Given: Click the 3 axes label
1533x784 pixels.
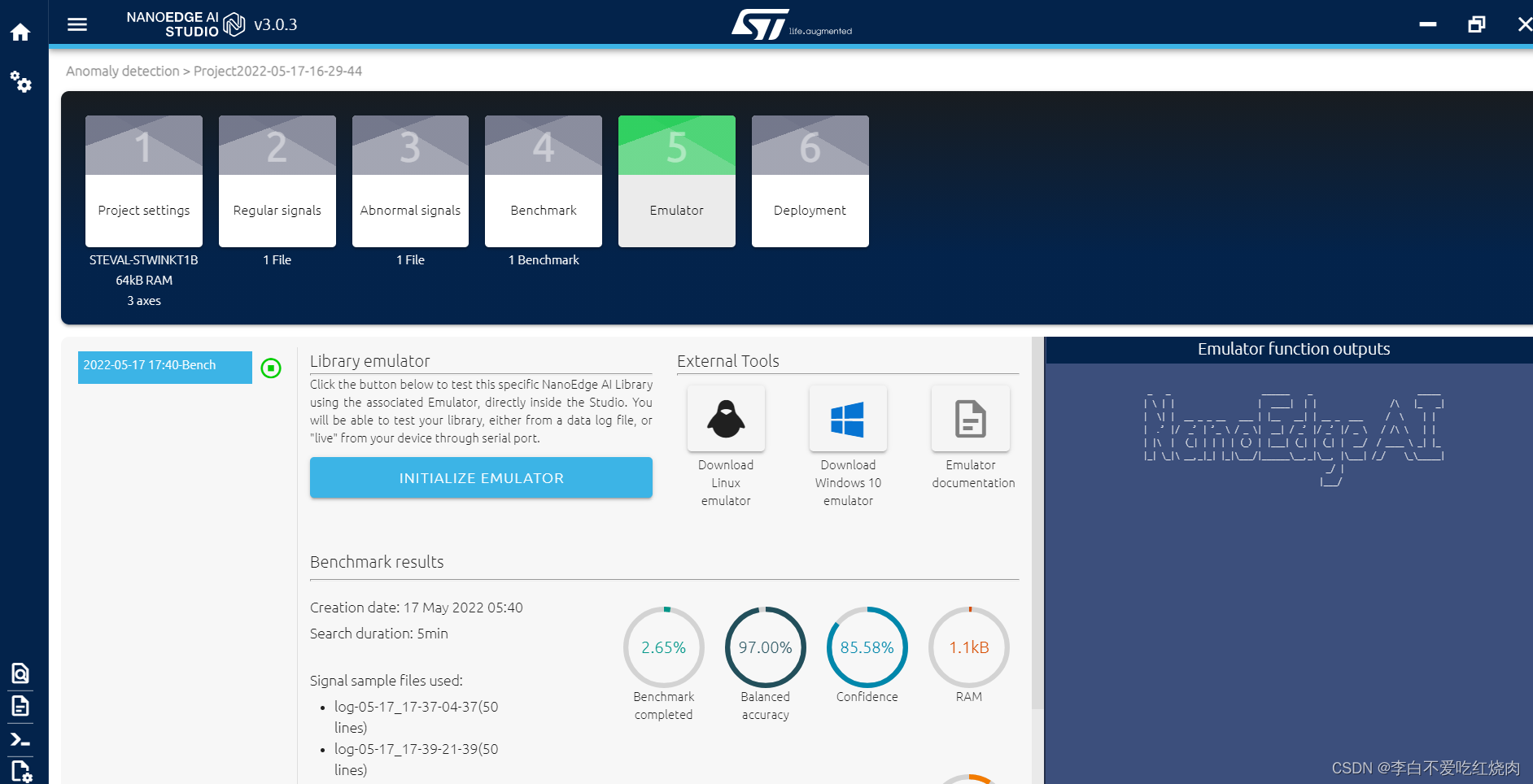Looking at the screenshot, I should (144, 301).
